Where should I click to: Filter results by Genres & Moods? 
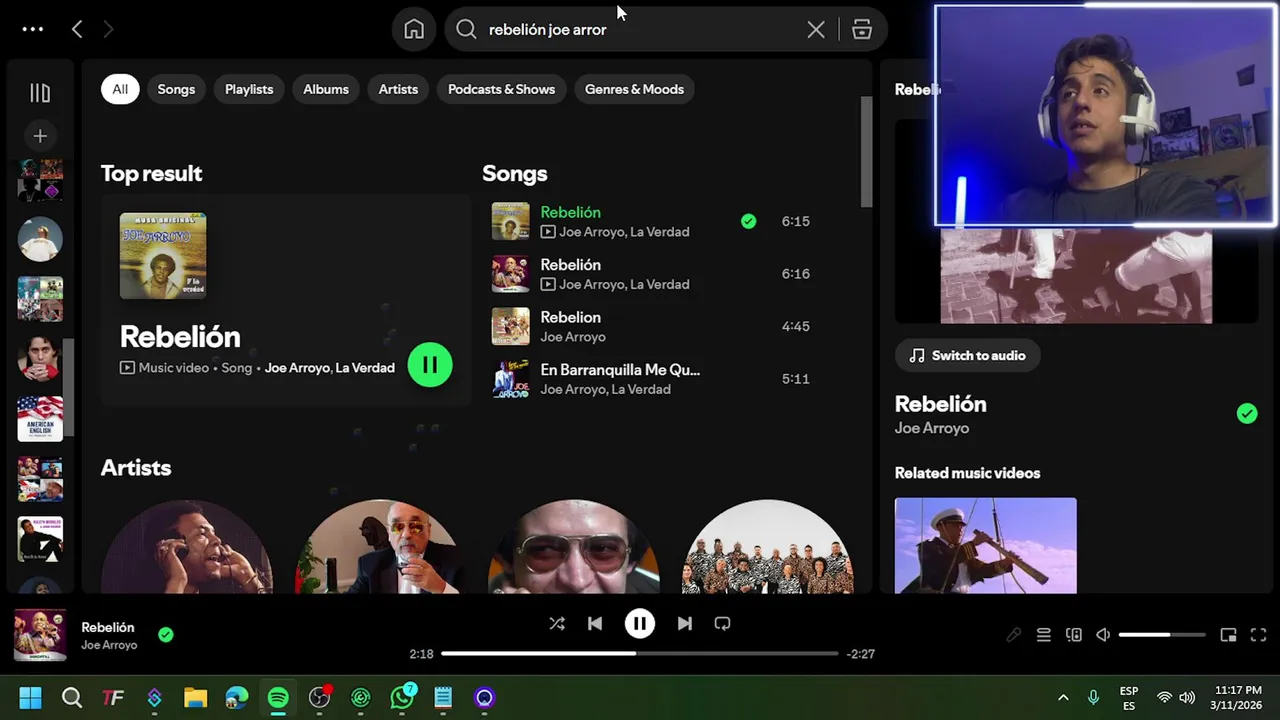tap(634, 89)
